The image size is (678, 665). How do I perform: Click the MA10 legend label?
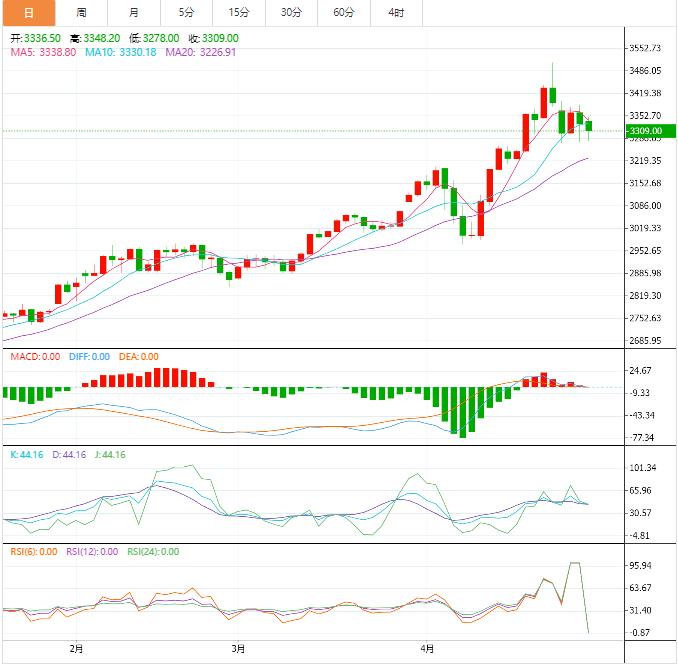(x=121, y=51)
